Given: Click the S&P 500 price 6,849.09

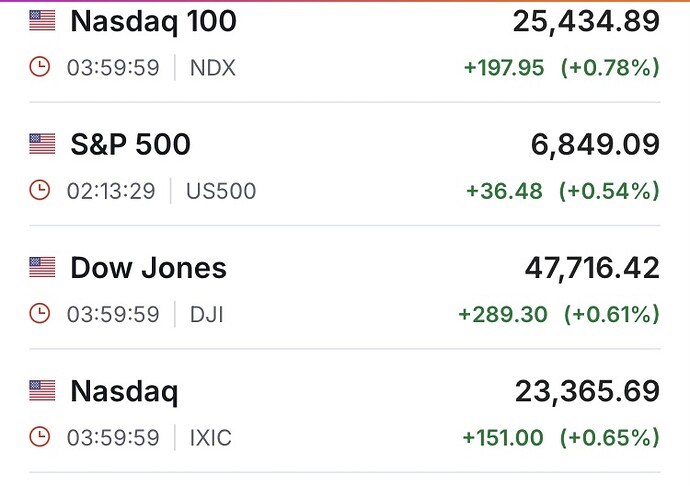Looking at the screenshot, I should [x=595, y=145].
